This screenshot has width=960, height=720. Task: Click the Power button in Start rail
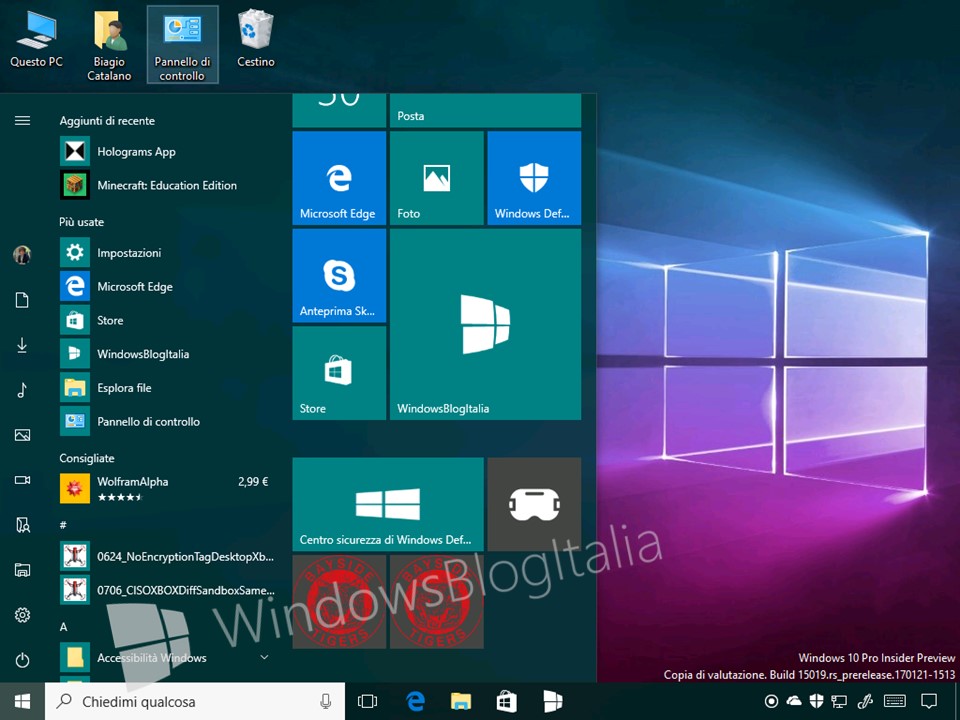click(x=23, y=660)
